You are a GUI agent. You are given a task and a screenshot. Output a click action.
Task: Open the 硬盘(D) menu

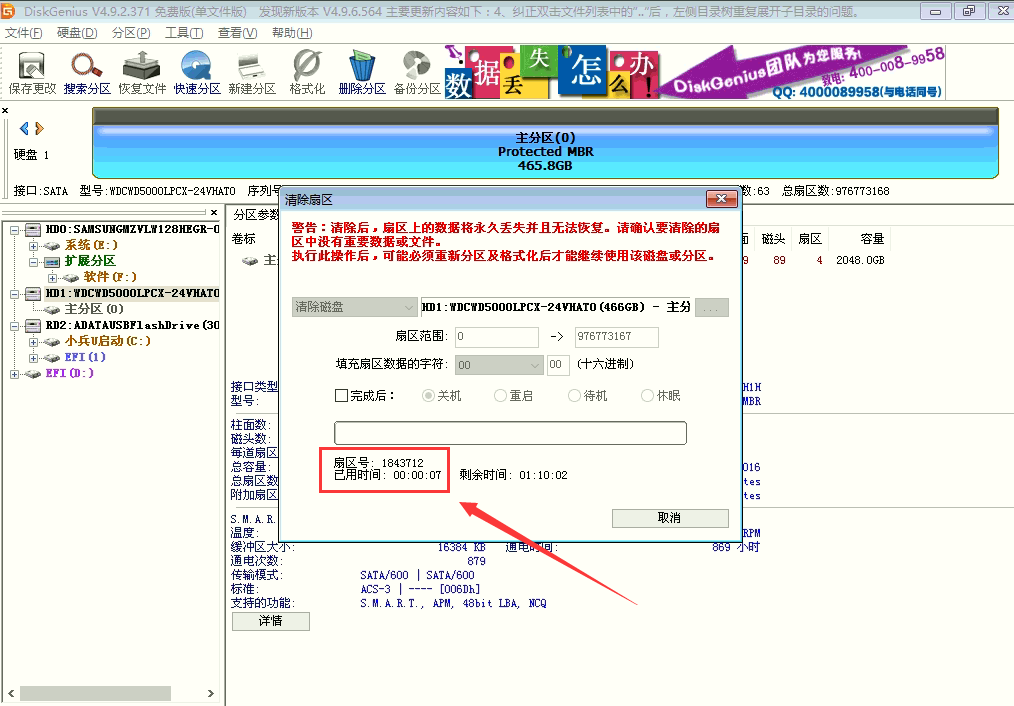[77, 32]
